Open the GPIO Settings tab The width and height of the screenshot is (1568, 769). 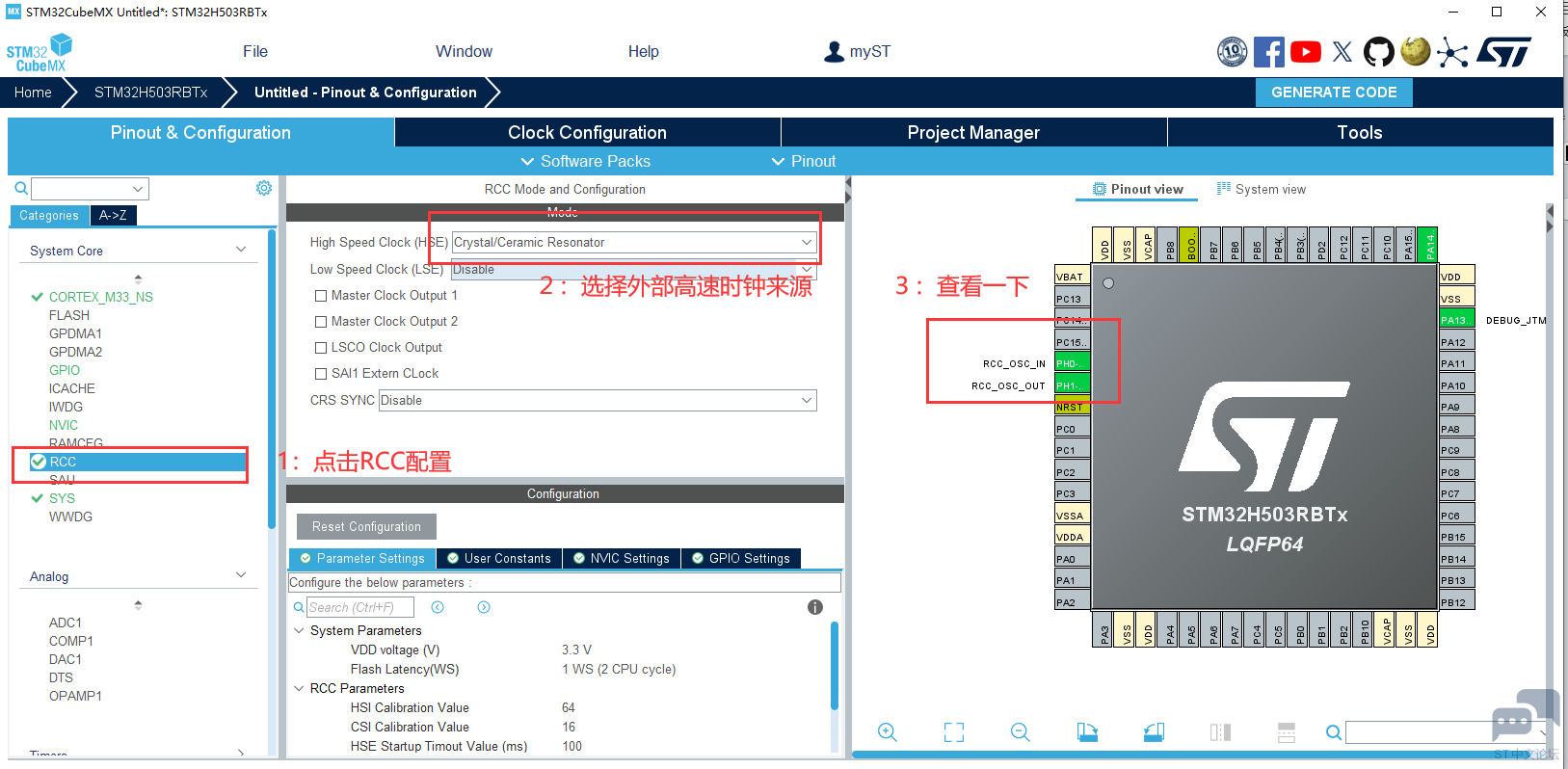741,558
